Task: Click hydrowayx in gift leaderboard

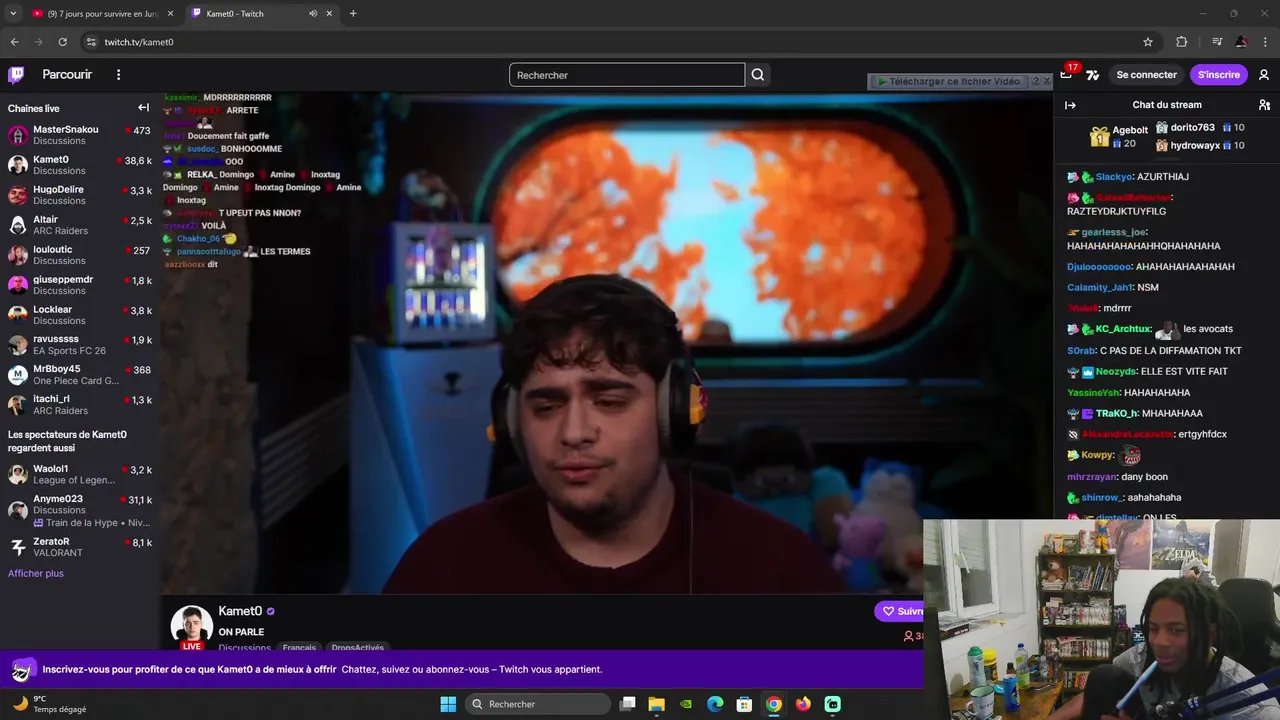Action: coord(1200,146)
